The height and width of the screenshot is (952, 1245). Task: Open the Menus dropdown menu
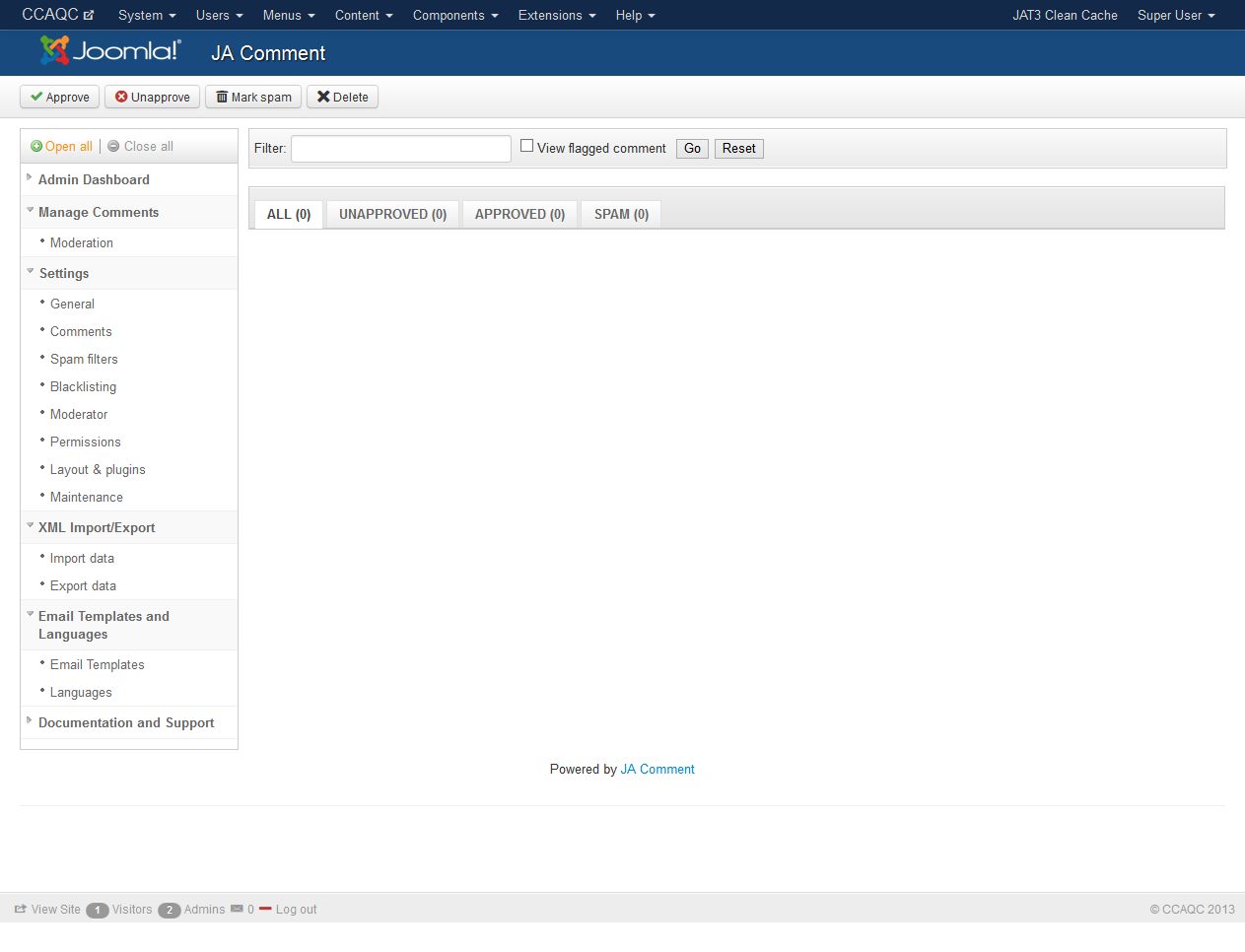click(289, 15)
